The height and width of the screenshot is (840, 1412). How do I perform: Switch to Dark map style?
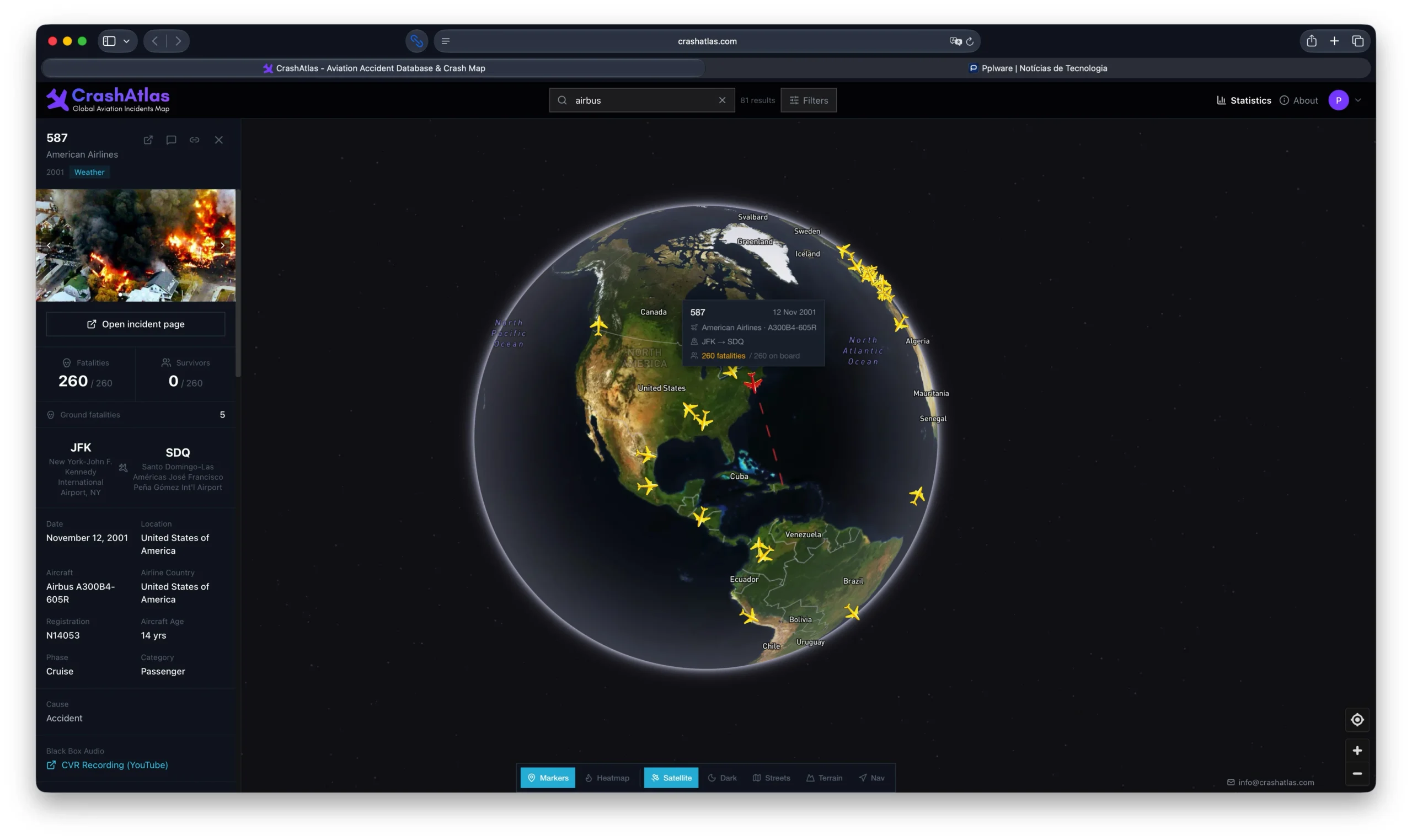pyautogui.click(x=722, y=778)
